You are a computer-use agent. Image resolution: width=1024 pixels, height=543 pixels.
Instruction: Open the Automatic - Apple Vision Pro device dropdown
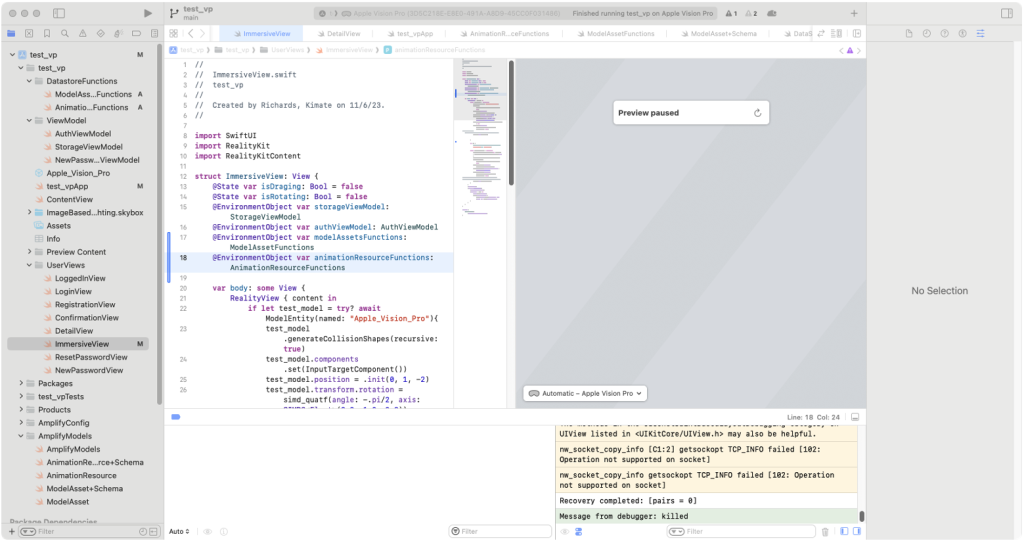tap(585, 393)
